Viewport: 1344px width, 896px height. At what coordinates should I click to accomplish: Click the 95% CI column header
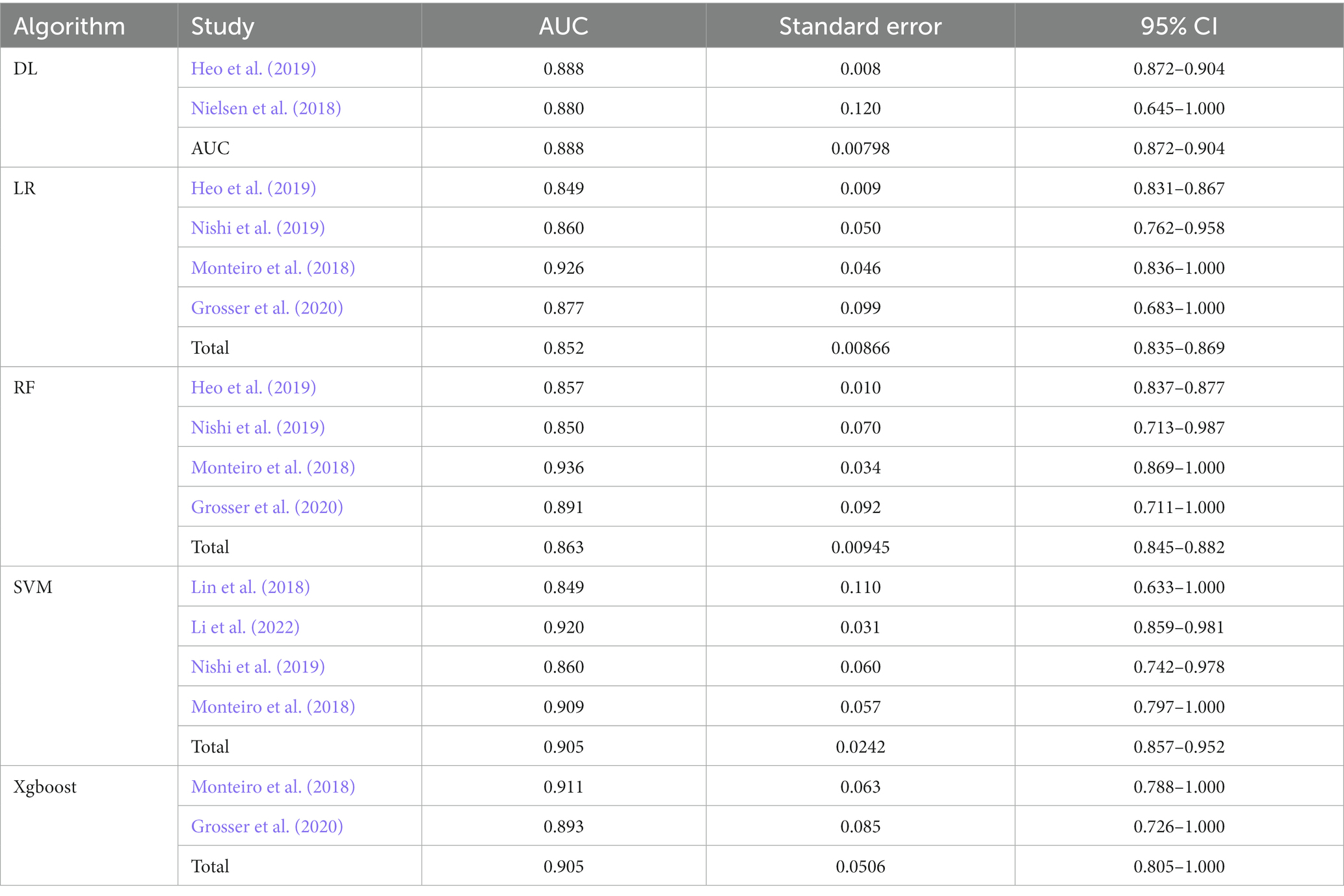[x=1179, y=26]
